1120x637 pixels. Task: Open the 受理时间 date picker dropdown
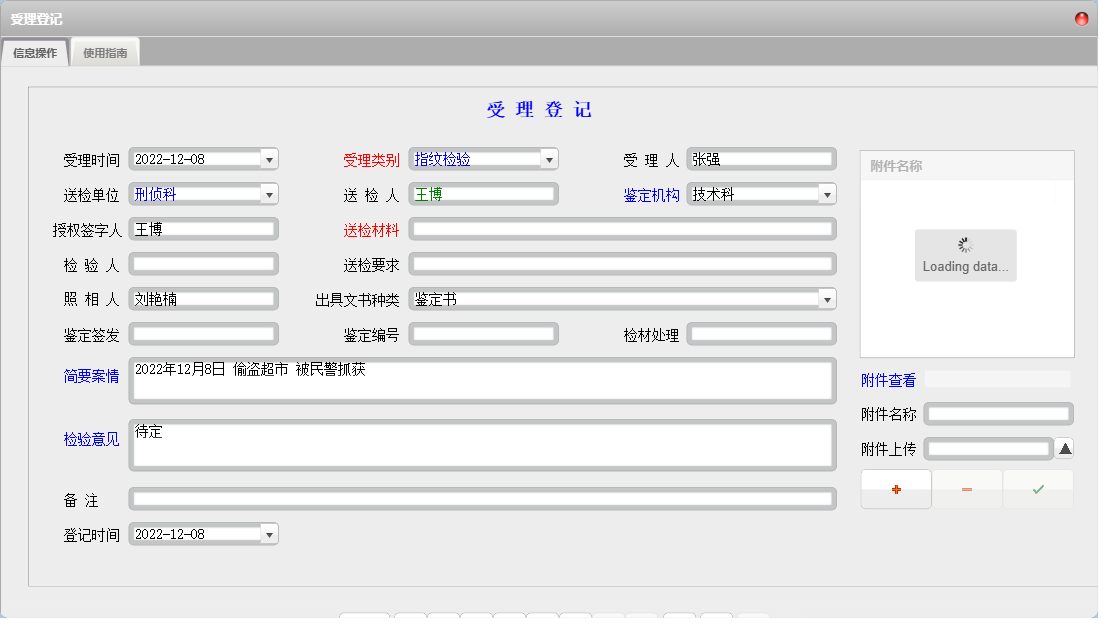click(x=268, y=158)
